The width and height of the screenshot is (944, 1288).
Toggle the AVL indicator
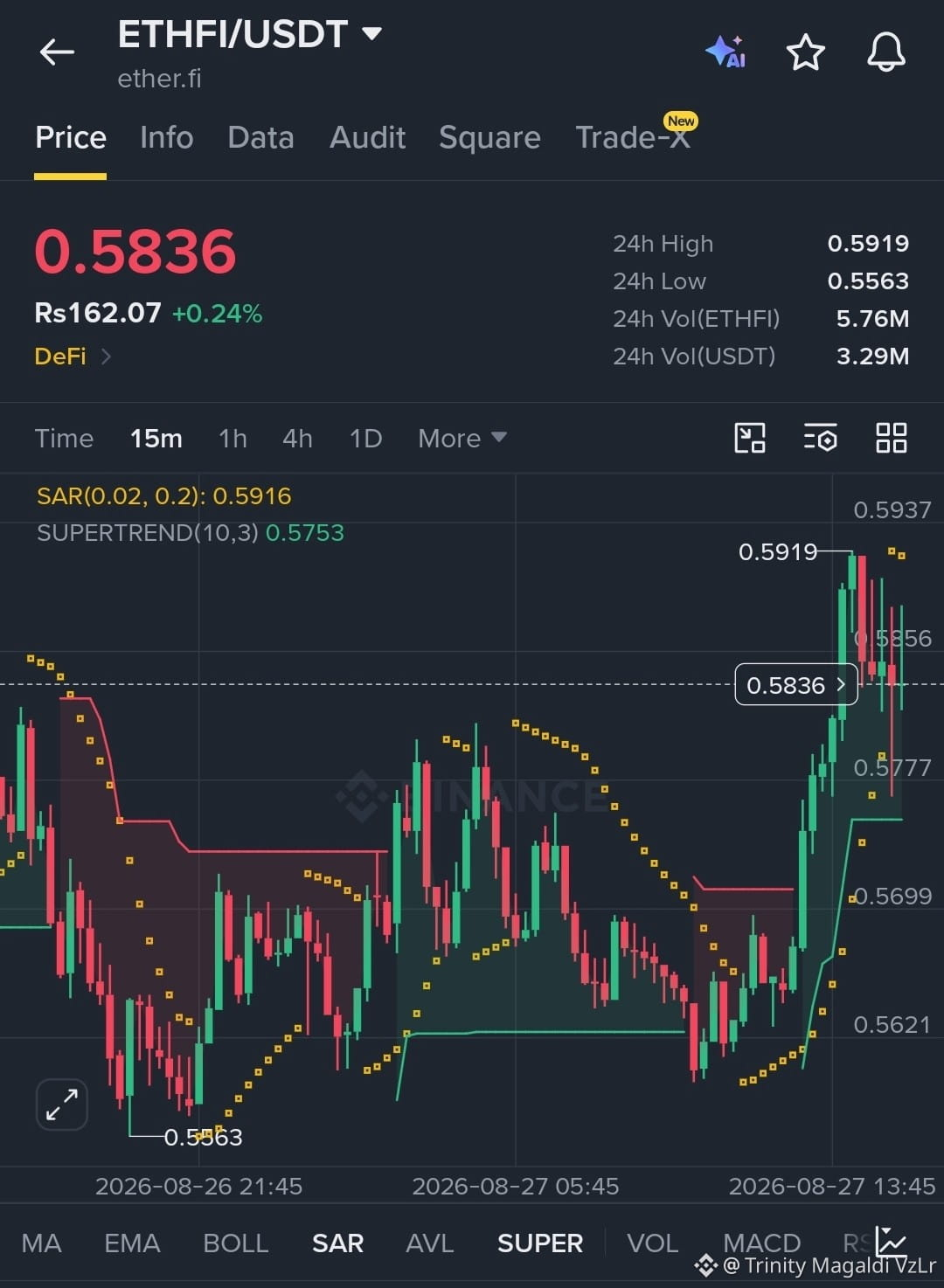click(430, 1243)
